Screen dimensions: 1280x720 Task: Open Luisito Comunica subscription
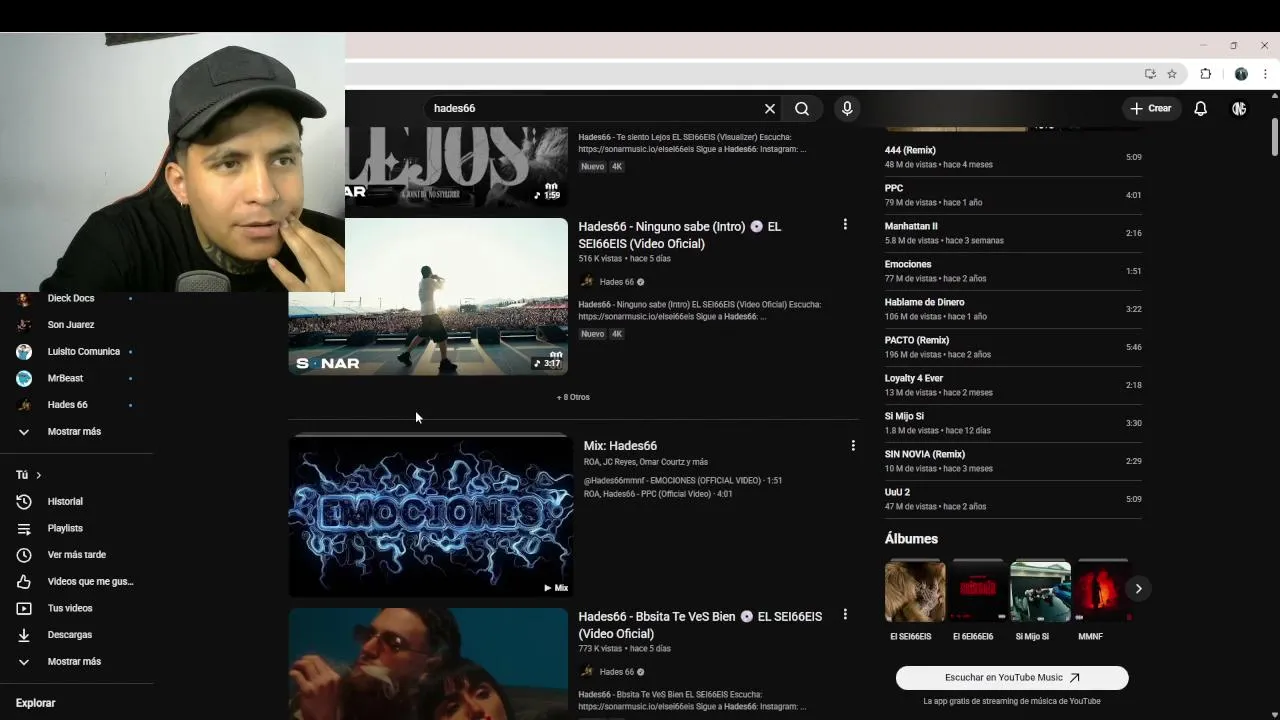(x=76, y=352)
